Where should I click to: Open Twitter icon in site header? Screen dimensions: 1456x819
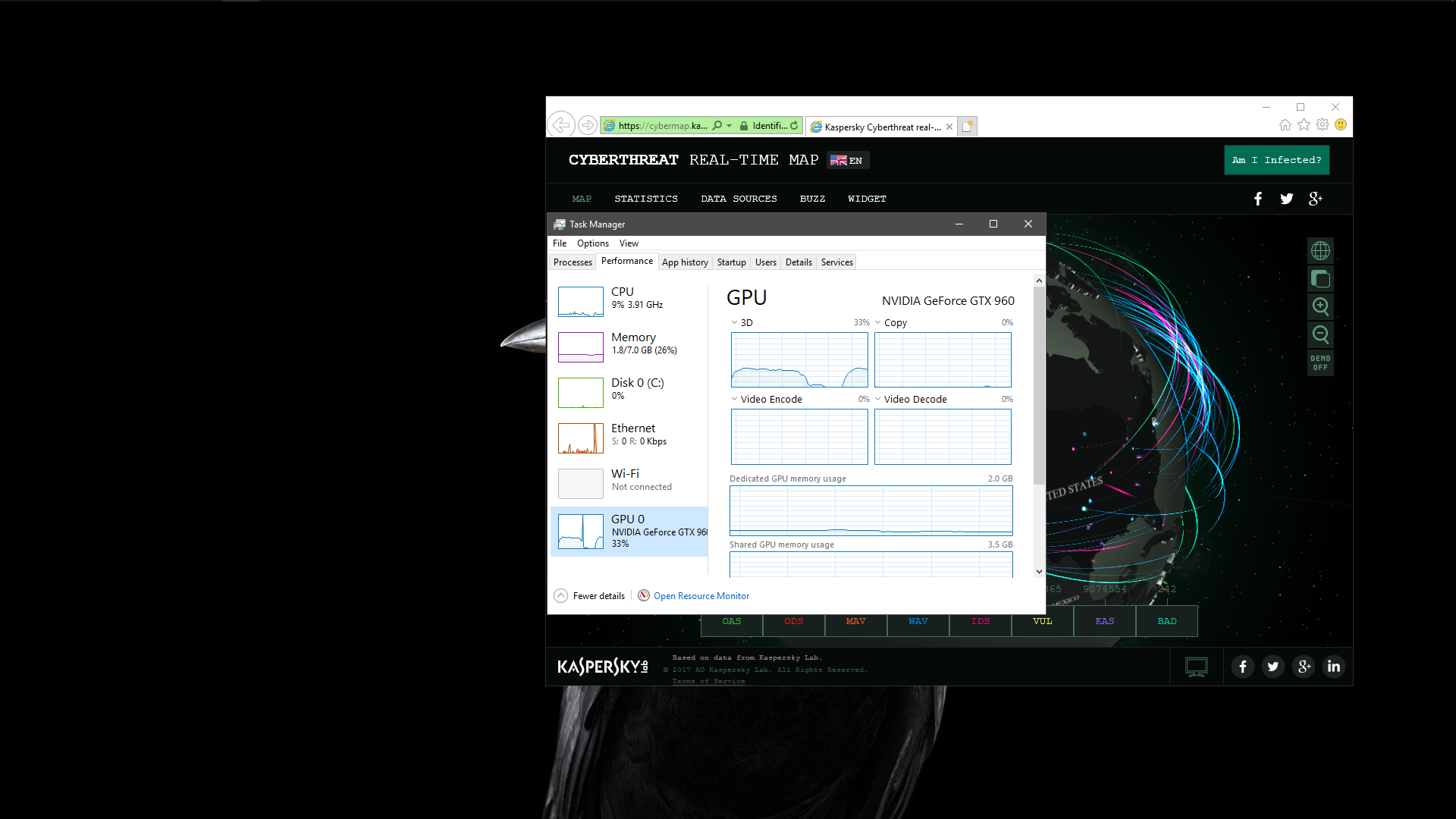tap(1287, 199)
